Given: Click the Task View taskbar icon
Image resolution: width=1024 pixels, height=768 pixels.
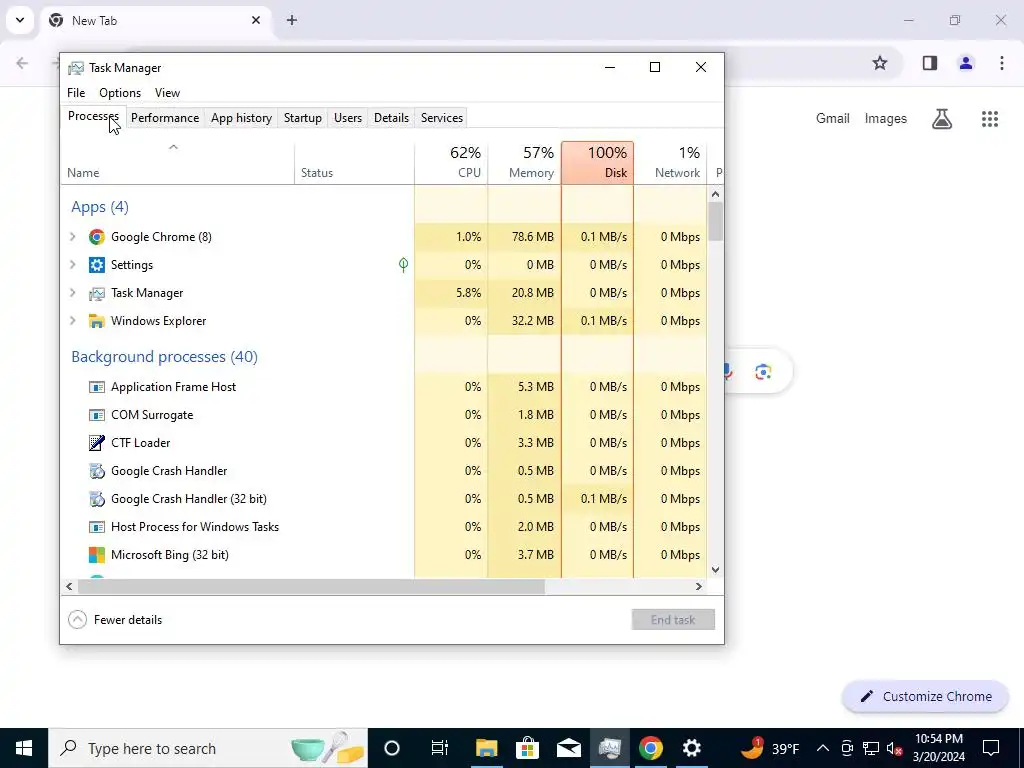Looking at the screenshot, I should point(440,748).
